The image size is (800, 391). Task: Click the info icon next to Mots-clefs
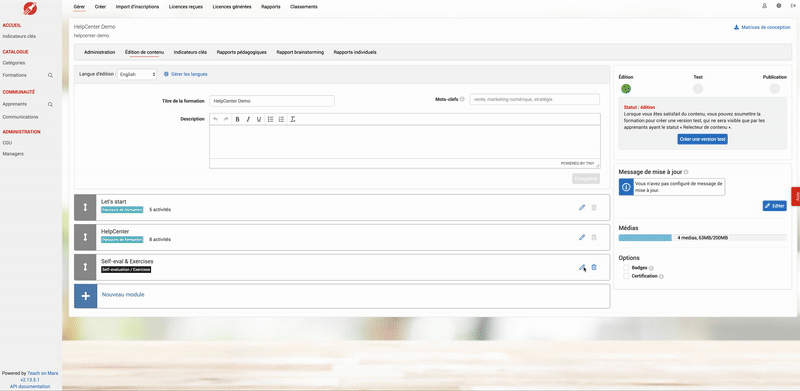pos(462,99)
